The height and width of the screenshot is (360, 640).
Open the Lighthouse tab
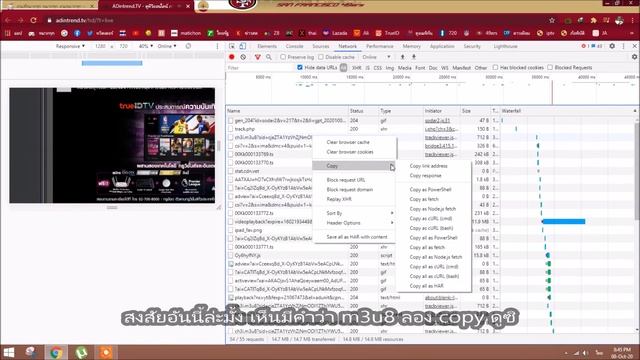505,47
